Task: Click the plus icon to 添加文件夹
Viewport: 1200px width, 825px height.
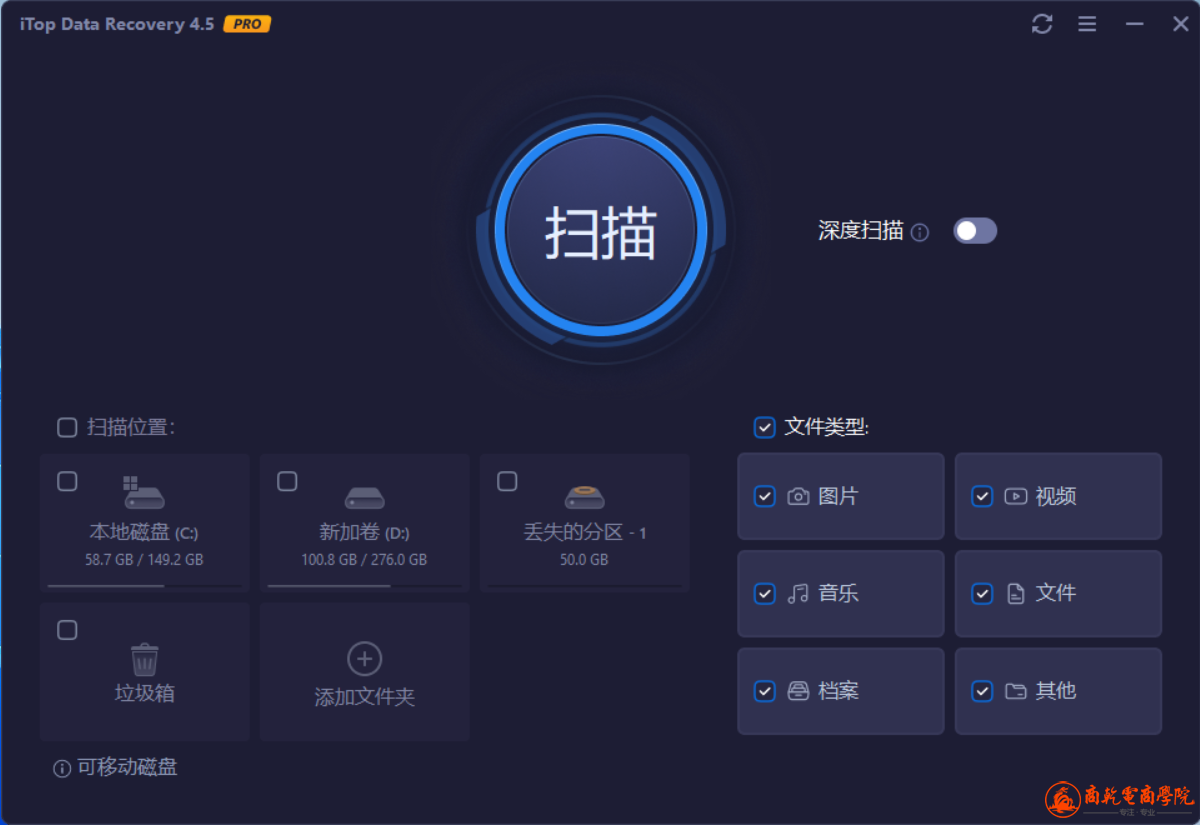Action: coord(365,659)
